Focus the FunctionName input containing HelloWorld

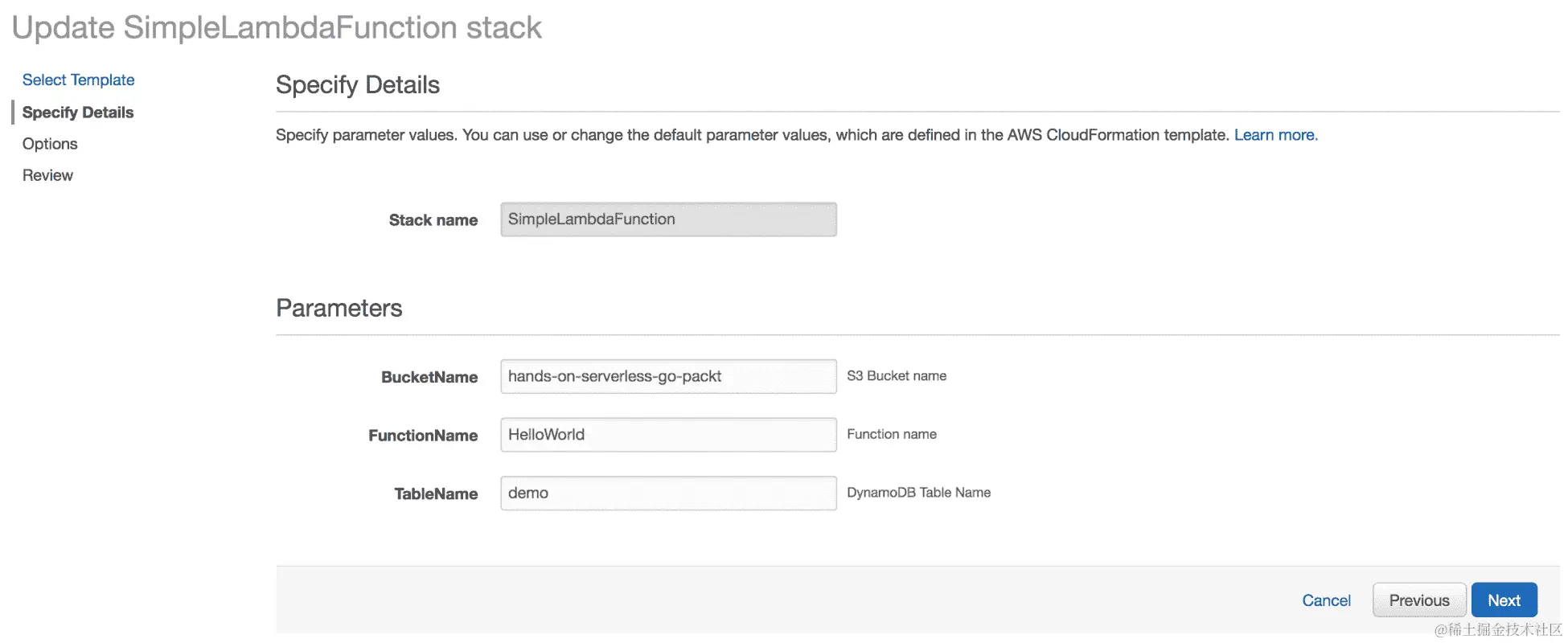pos(667,435)
